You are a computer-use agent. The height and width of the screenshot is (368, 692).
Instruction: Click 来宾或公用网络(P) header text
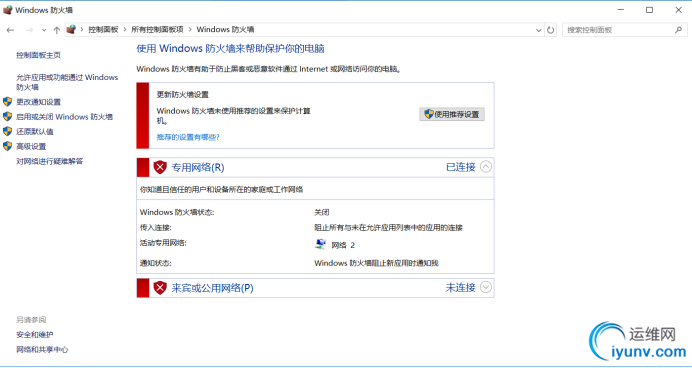[212, 288]
